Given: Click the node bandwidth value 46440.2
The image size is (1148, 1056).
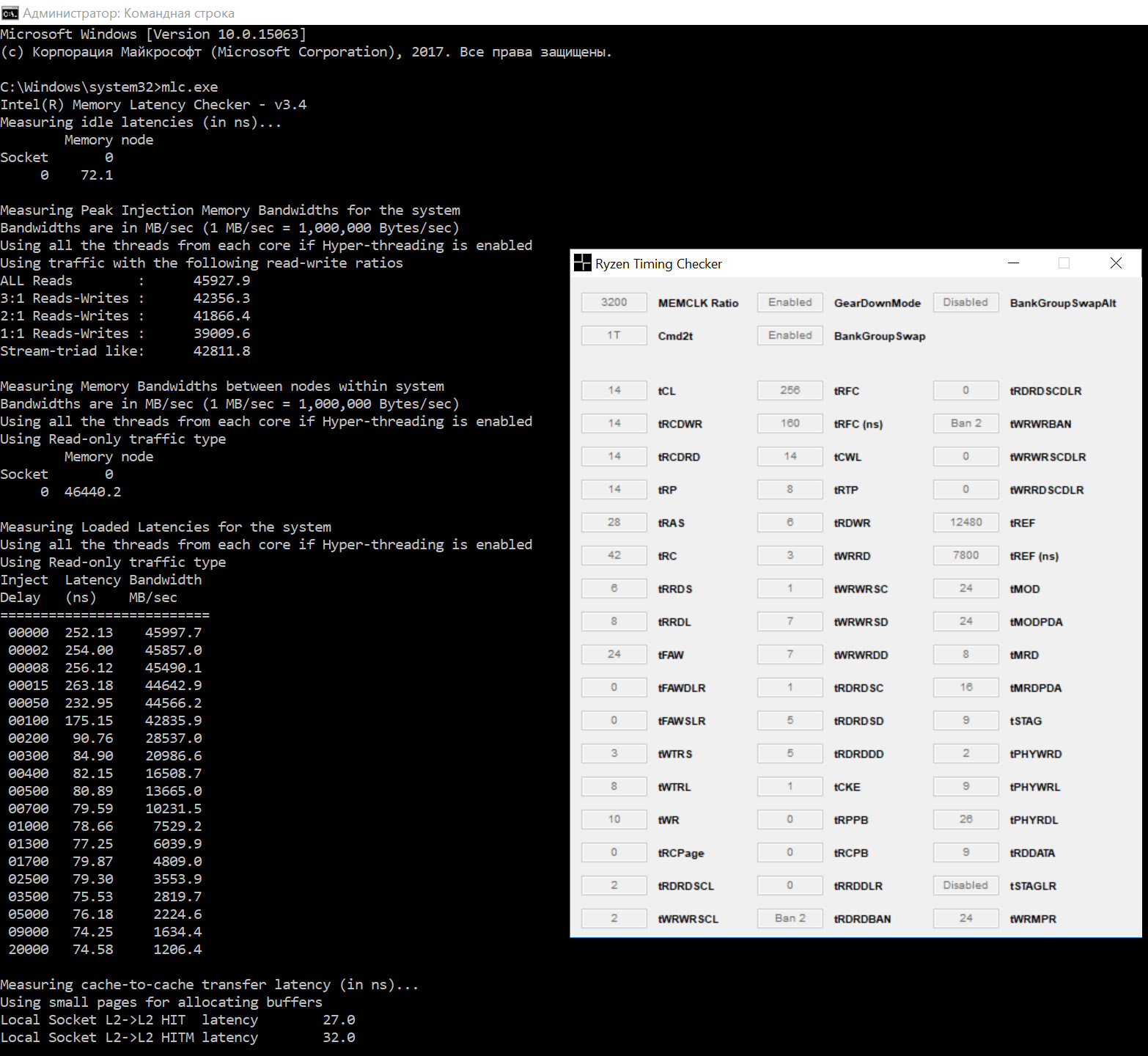Looking at the screenshot, I should (x=92, y=492).
